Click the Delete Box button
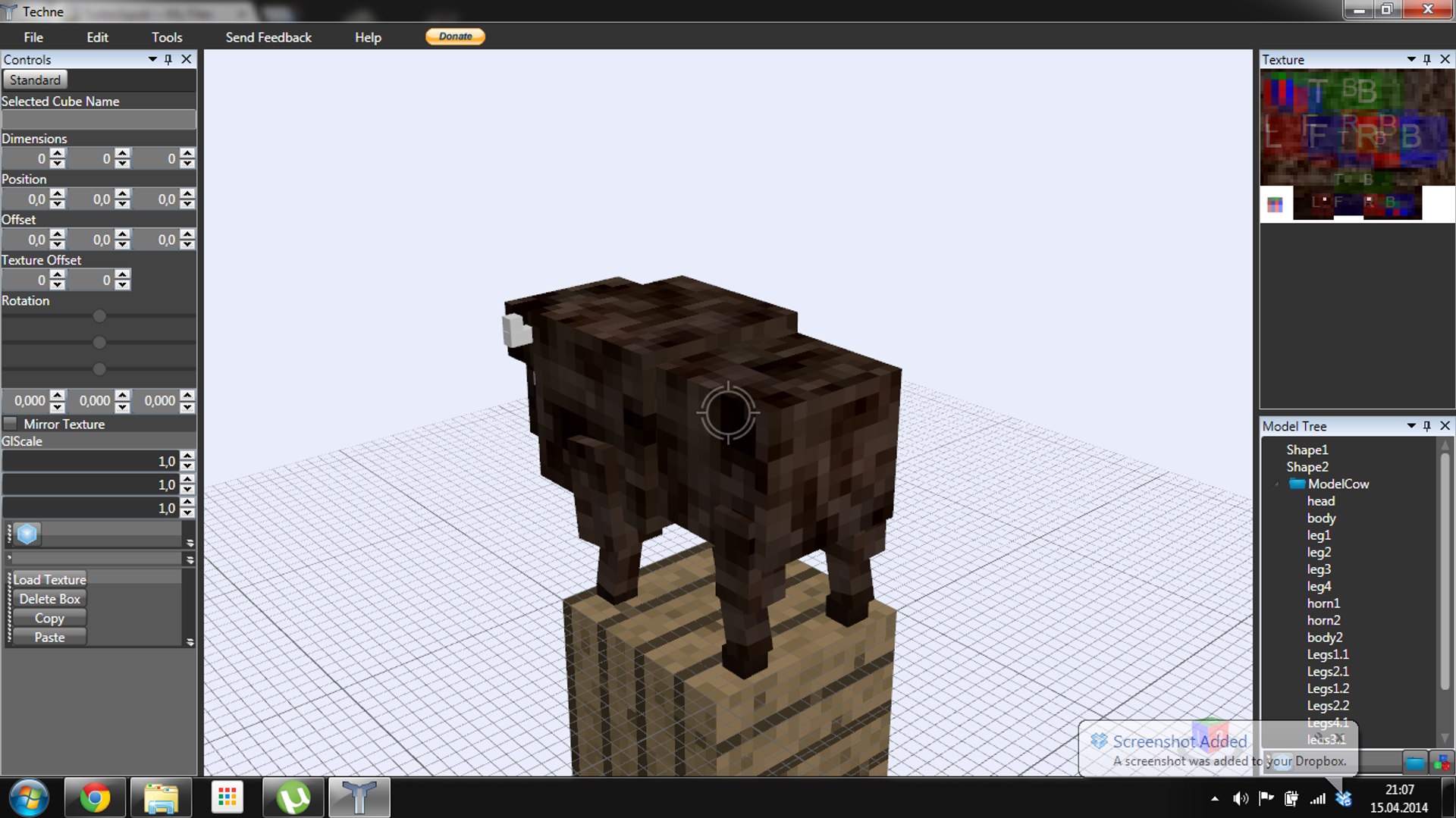The height and width of the screenshot is (818, 1456). pos(49,599)
